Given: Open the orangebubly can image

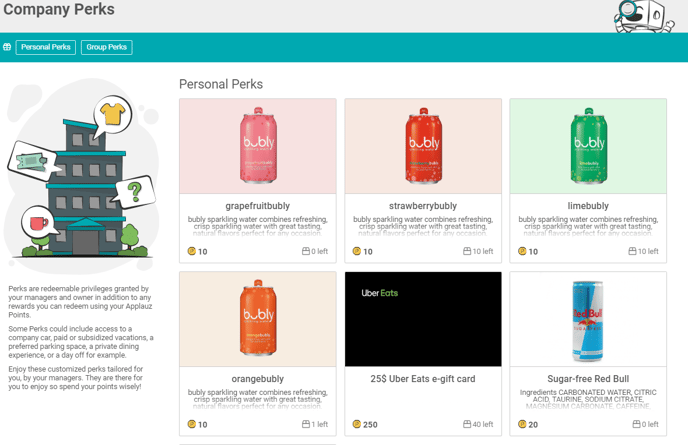Looking at the screenshot, I should coord(258,319).
